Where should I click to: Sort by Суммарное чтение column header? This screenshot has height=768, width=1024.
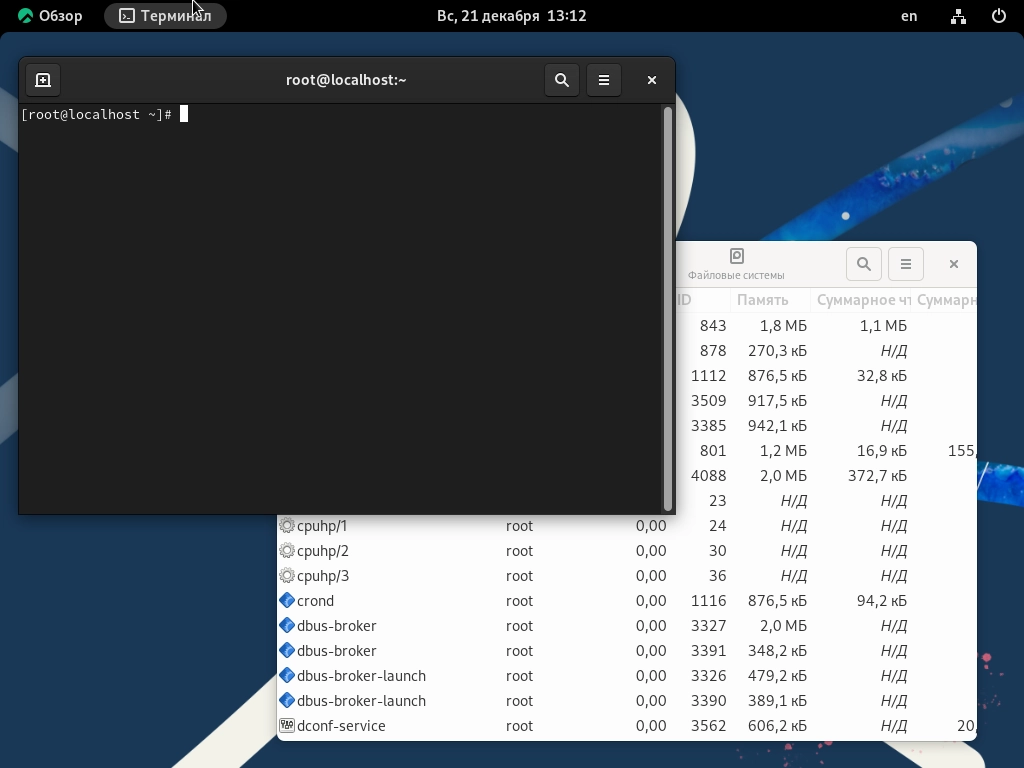click(861, 300)
